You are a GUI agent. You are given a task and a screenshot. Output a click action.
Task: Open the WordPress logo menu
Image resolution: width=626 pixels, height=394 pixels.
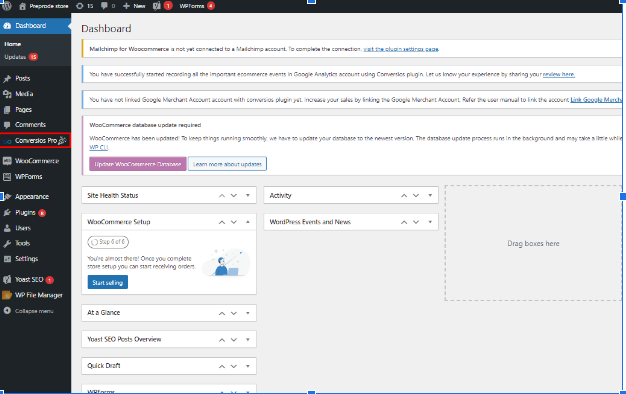[7, 6]
